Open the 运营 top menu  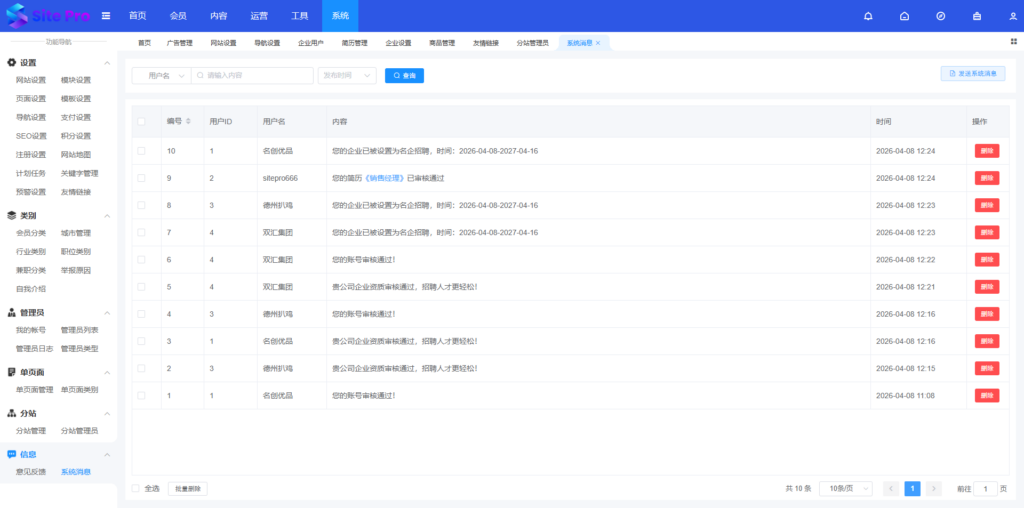(x=259, y=16)
